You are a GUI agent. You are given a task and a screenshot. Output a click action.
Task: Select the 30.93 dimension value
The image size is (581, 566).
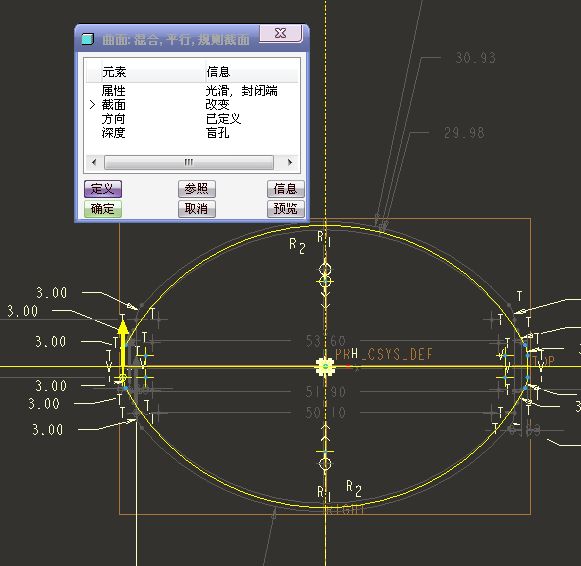pos(475,58)
